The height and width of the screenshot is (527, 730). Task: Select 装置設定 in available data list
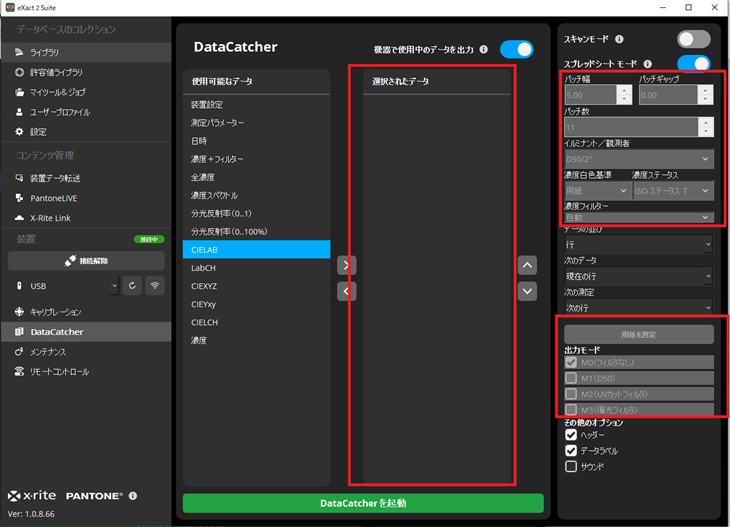257,104
